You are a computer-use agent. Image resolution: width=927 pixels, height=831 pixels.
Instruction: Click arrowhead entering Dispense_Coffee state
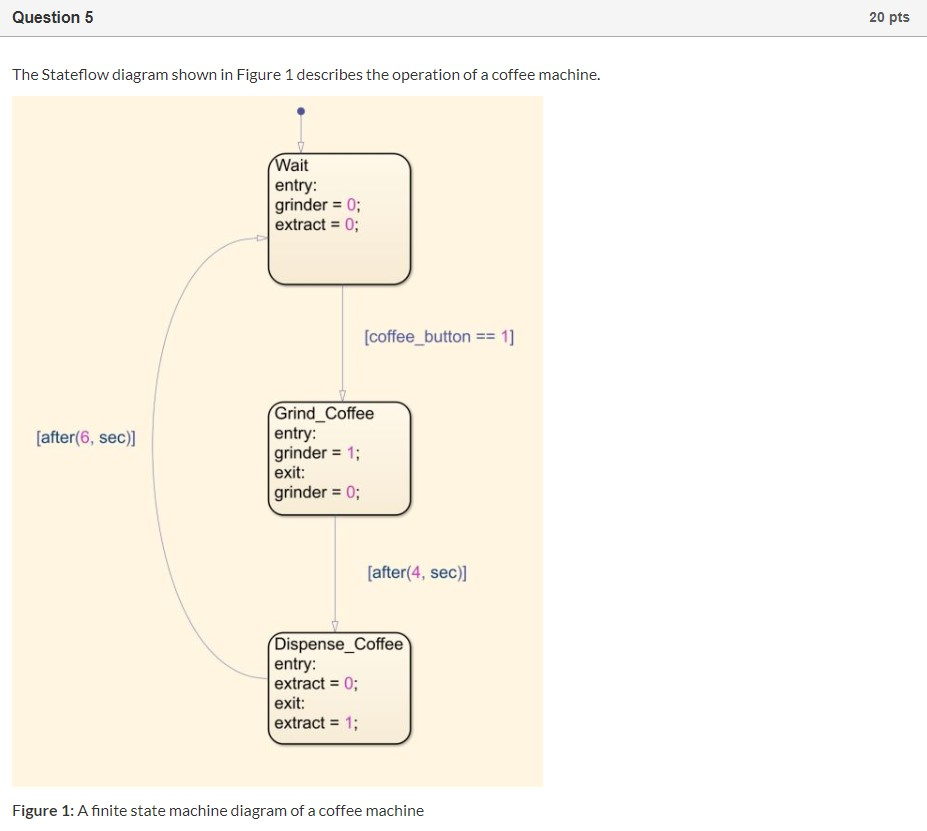(x=335, y=627)
